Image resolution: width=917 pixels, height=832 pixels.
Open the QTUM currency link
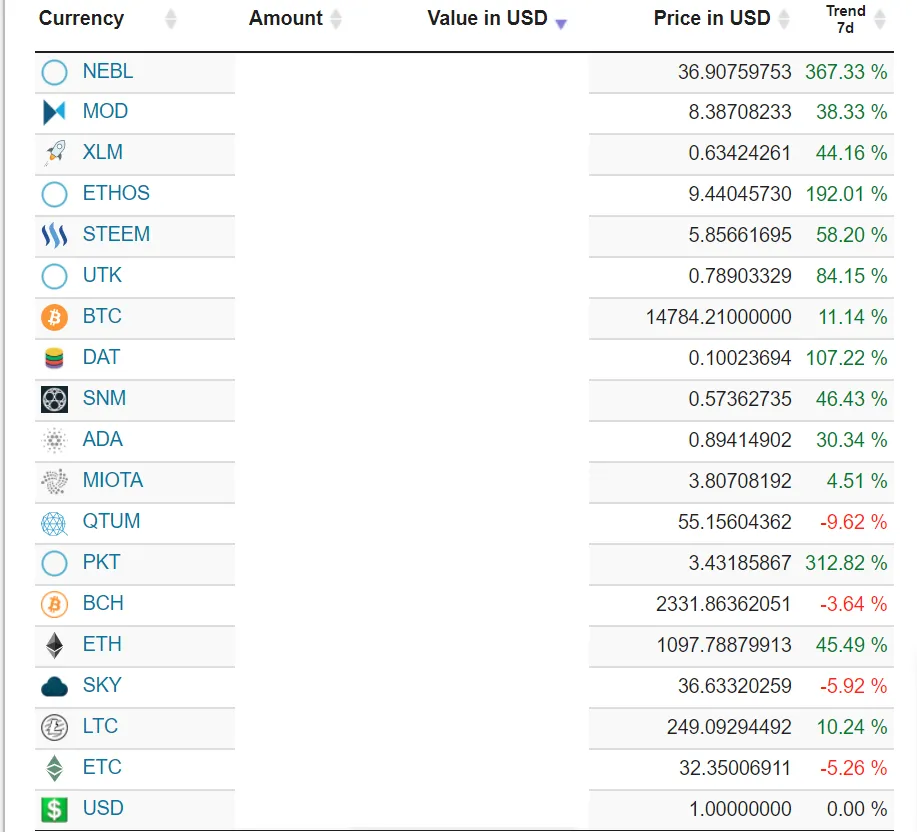click(x=112, y=521)
